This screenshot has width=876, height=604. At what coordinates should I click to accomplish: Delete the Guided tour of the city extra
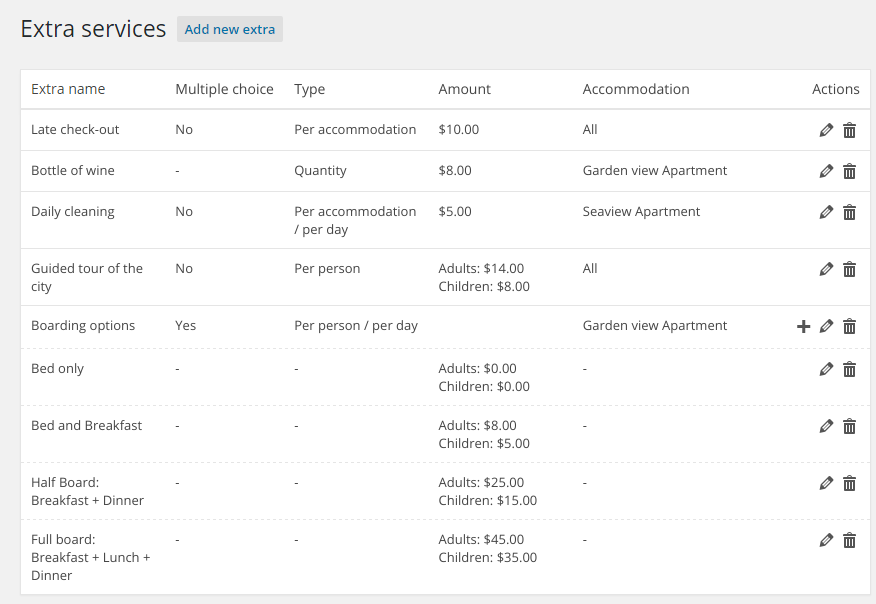pos(849,269)
